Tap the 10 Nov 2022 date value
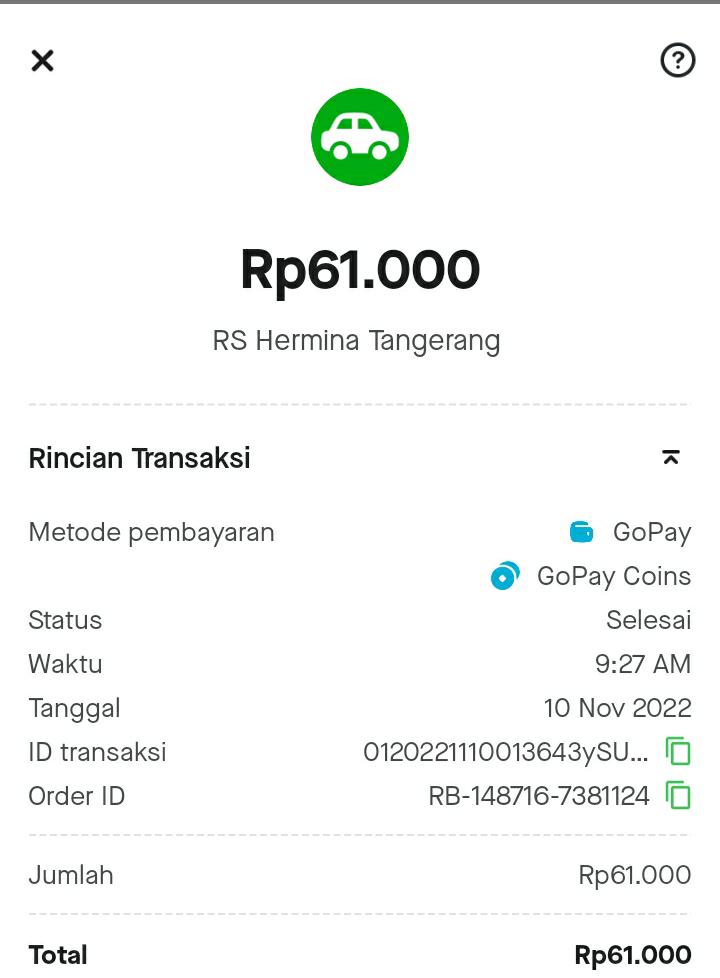 pos(617,708)
